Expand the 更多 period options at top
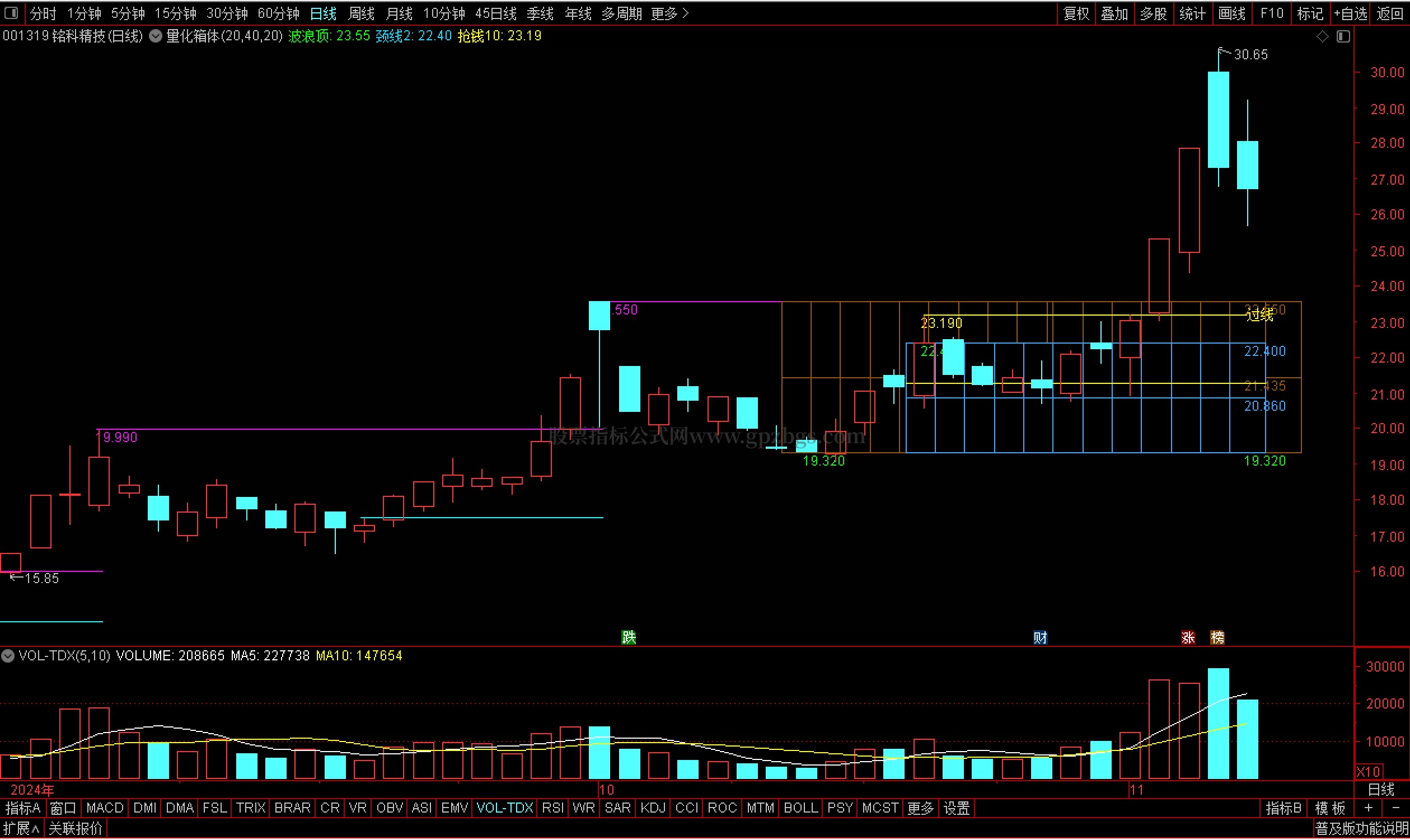1410x840 pixels. (x=669, y=13)
